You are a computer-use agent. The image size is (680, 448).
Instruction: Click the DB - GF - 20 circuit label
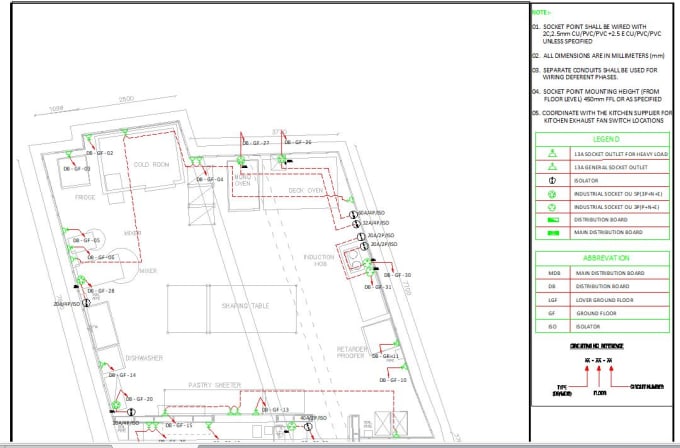pos(139,399)
